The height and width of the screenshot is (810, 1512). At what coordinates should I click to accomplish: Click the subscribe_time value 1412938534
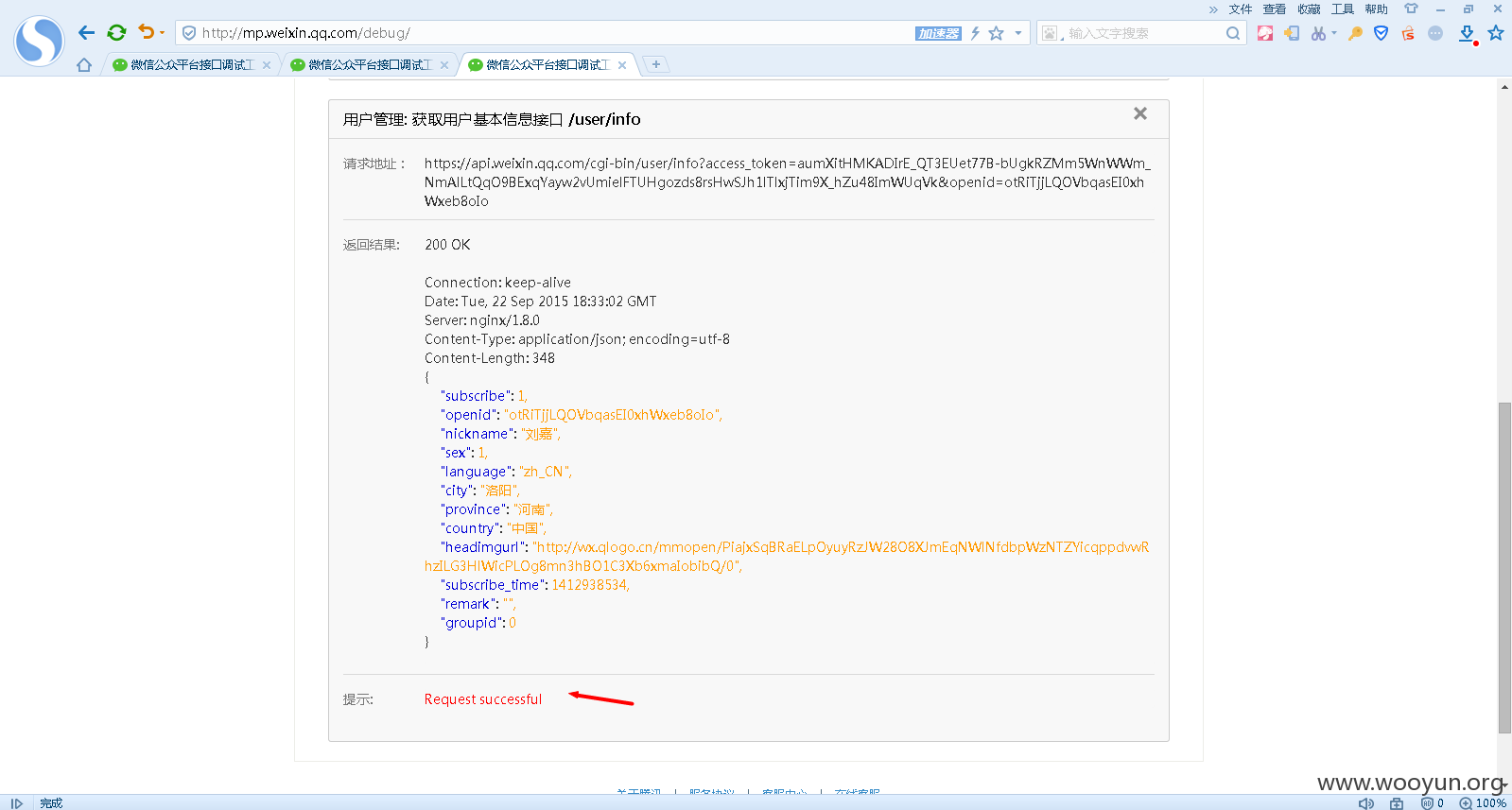(590, 585)
